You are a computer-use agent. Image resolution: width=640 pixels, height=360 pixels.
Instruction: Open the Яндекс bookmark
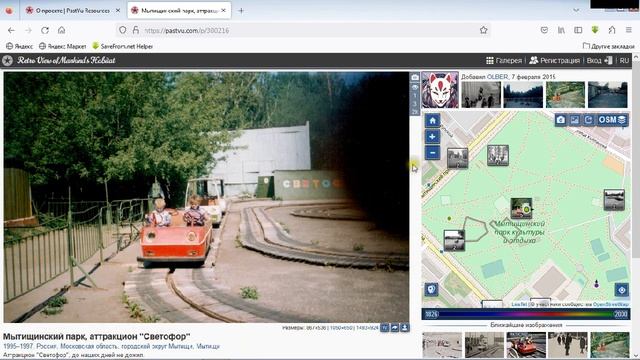[x=20, y=46]
